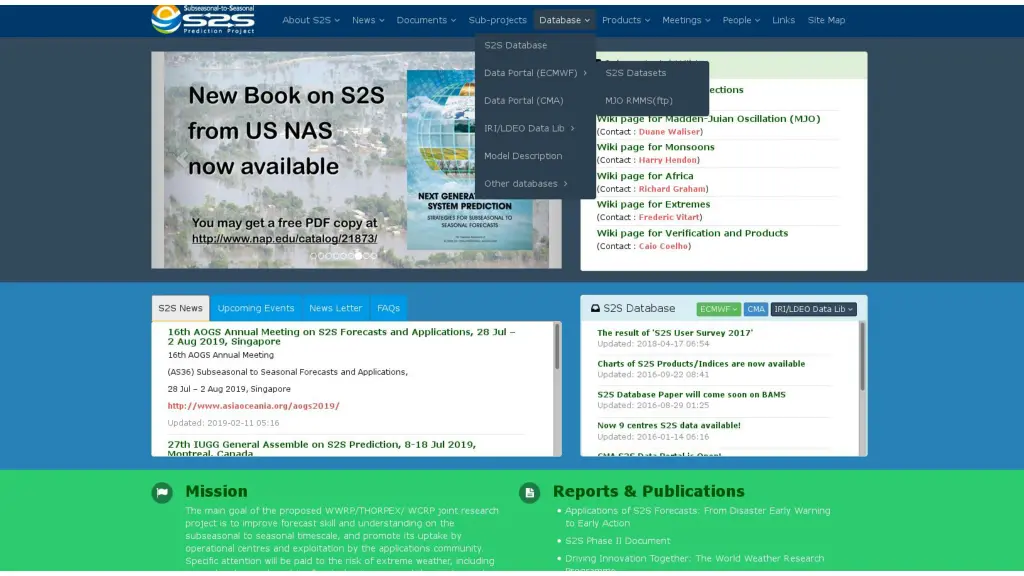Open the 27th IUGG General Assemble headline
This screenshot has height=576, width=1024.
321,449
